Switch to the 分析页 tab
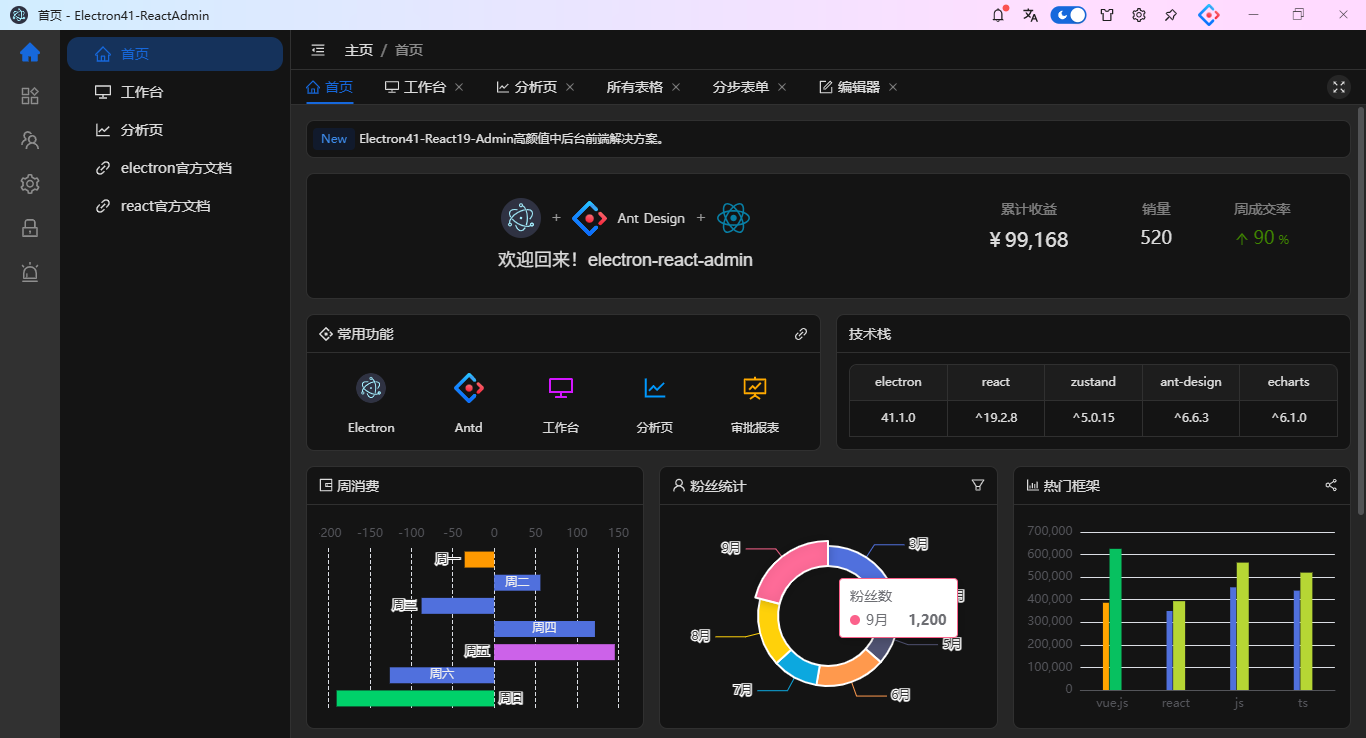Screen dimensions: 1366x738 point(526,87)
